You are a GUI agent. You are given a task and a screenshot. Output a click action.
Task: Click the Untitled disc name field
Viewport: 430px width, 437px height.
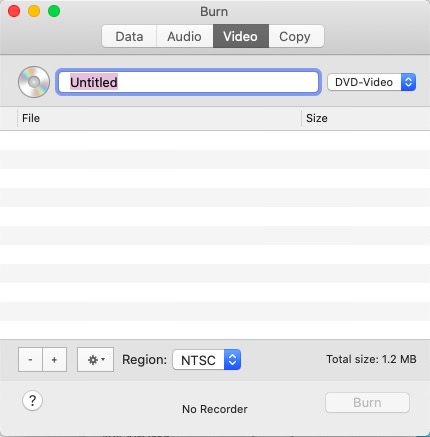pyautogui.click(x=189, y=82)
